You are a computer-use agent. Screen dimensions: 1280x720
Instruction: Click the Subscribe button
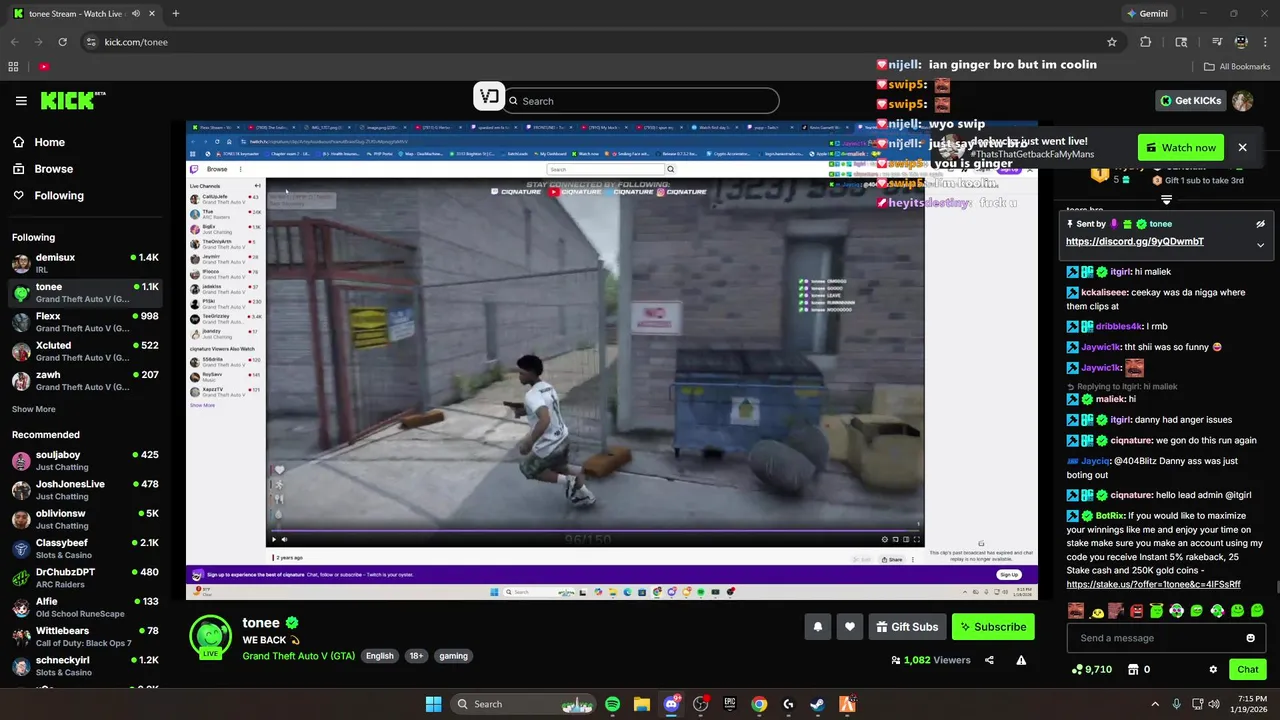point(993,627)
